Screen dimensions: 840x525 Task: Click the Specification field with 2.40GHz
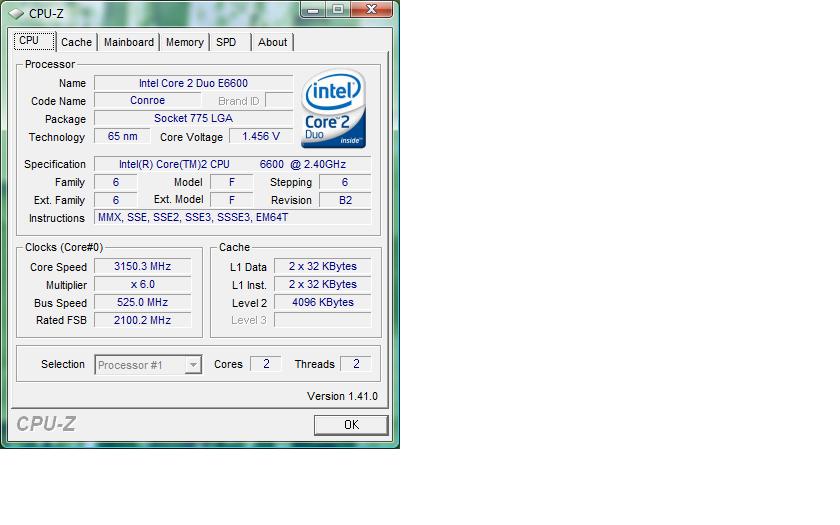click(232, 164)
